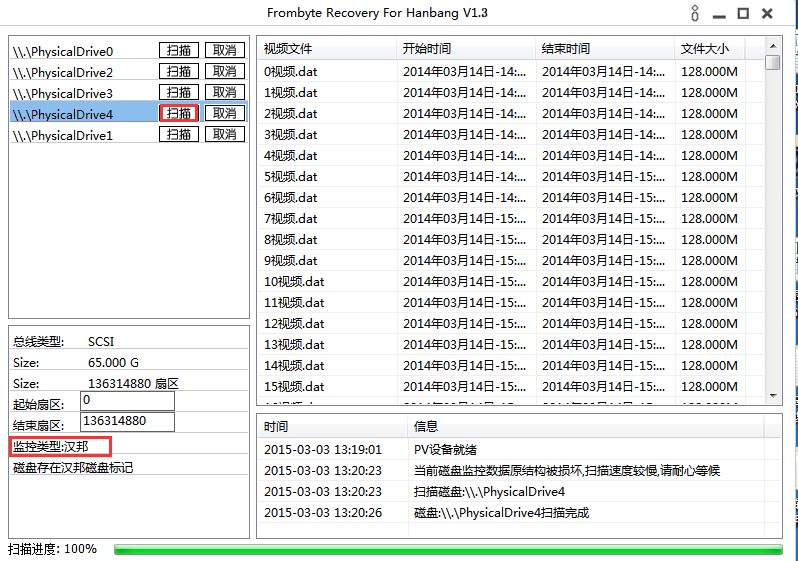Click the skin icon in title bar
The image size is (798, 561).
(696, 13)
